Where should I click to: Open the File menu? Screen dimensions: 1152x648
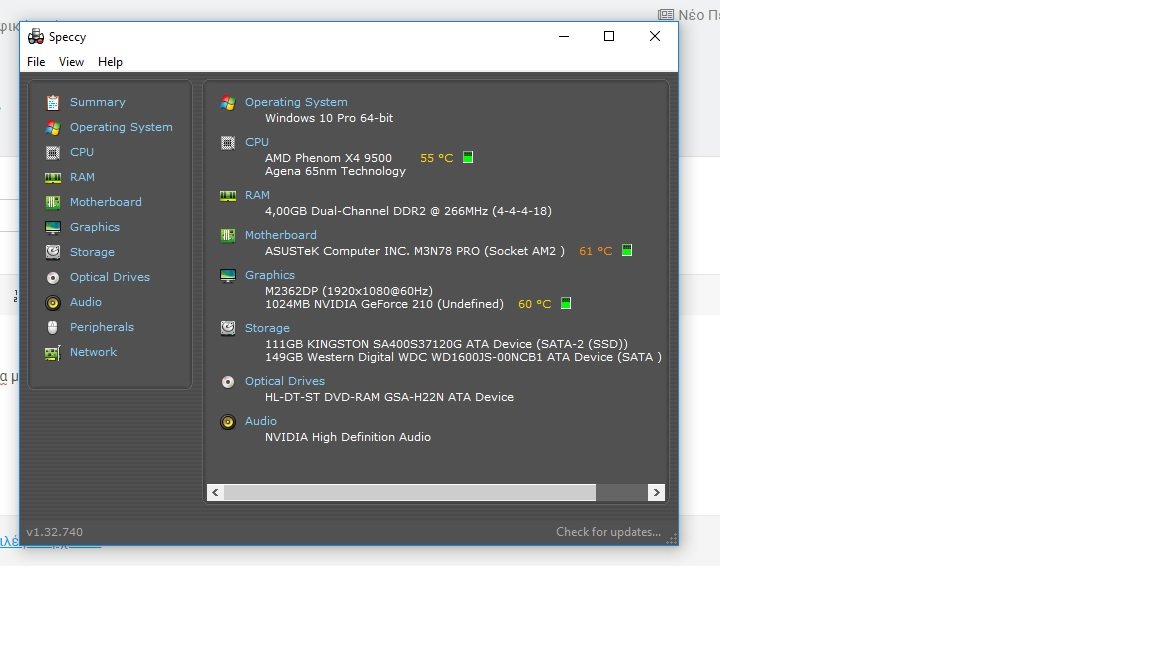(x=36, y=62)
